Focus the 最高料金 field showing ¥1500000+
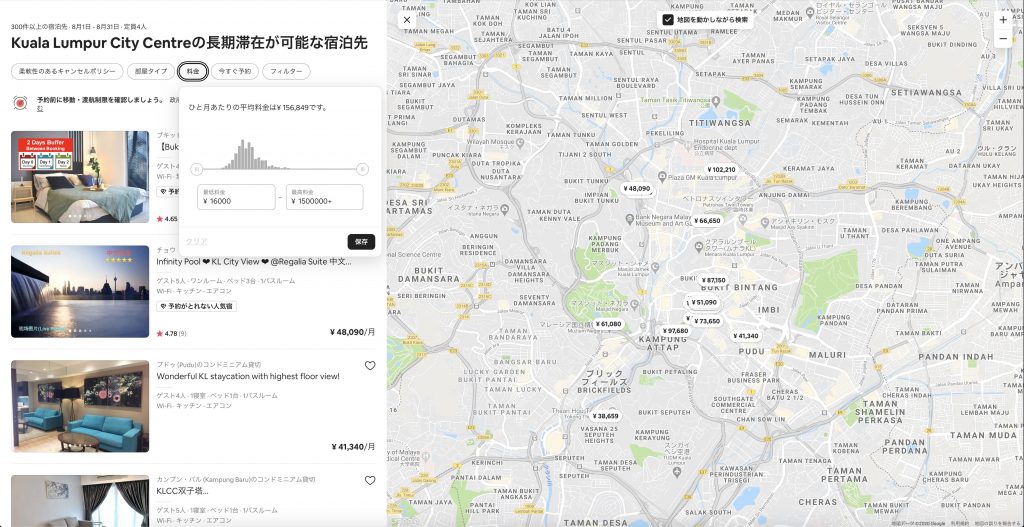The height and width of the screenshot is (527, 1024). pos(324,197)
